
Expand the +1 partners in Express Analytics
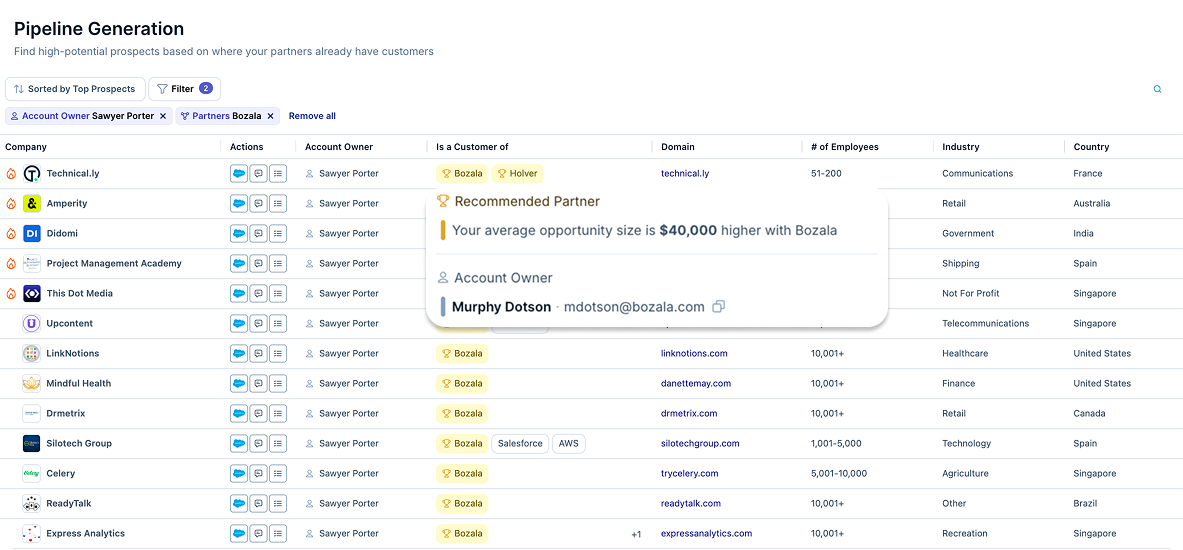636,534
